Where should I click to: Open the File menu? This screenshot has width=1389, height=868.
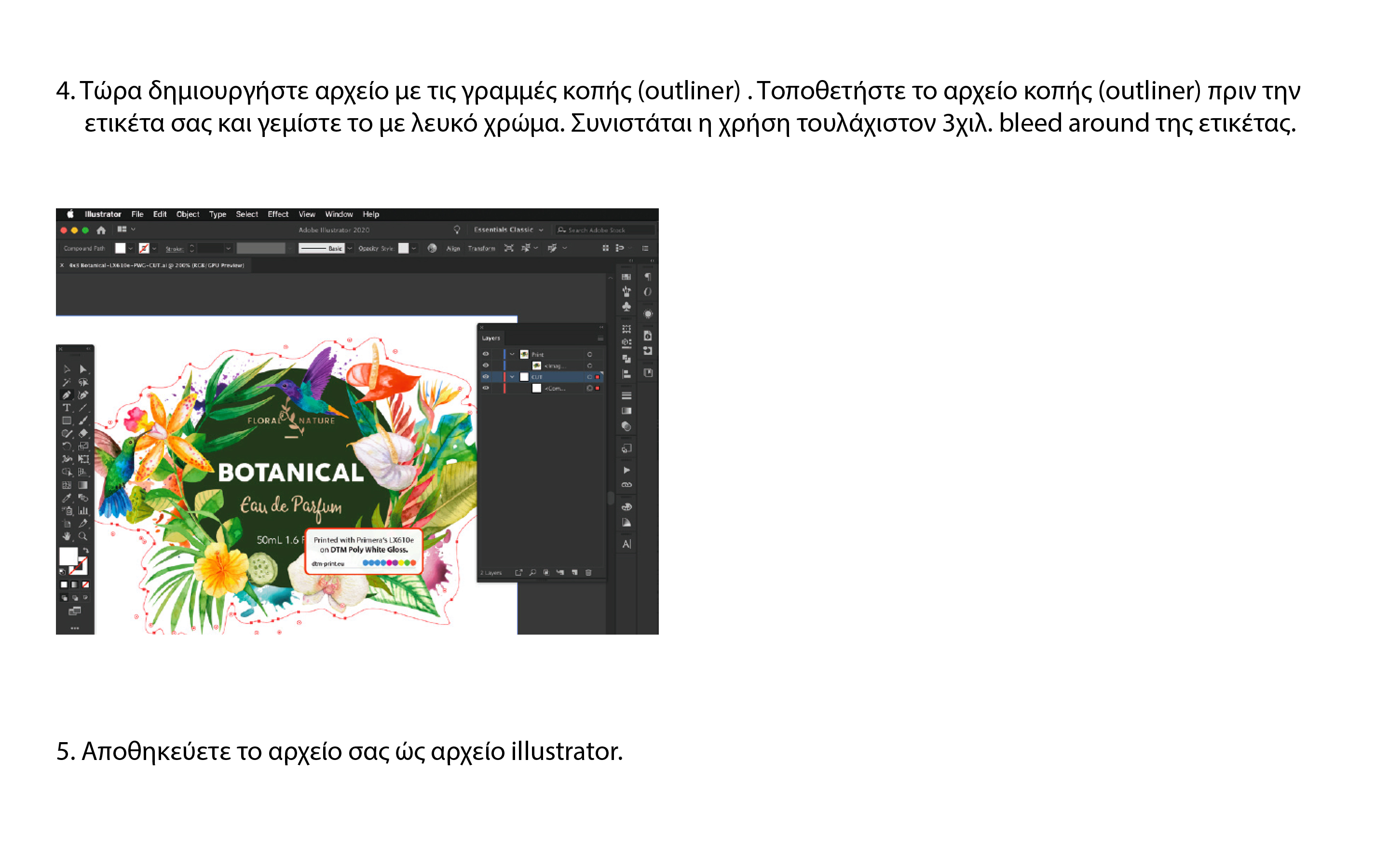coord(137,214)
